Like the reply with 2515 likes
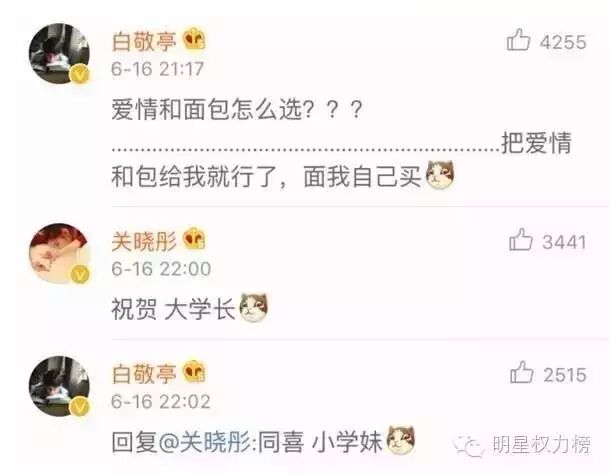The width and height of the screenshot is (611, 475). click(521, 373)
